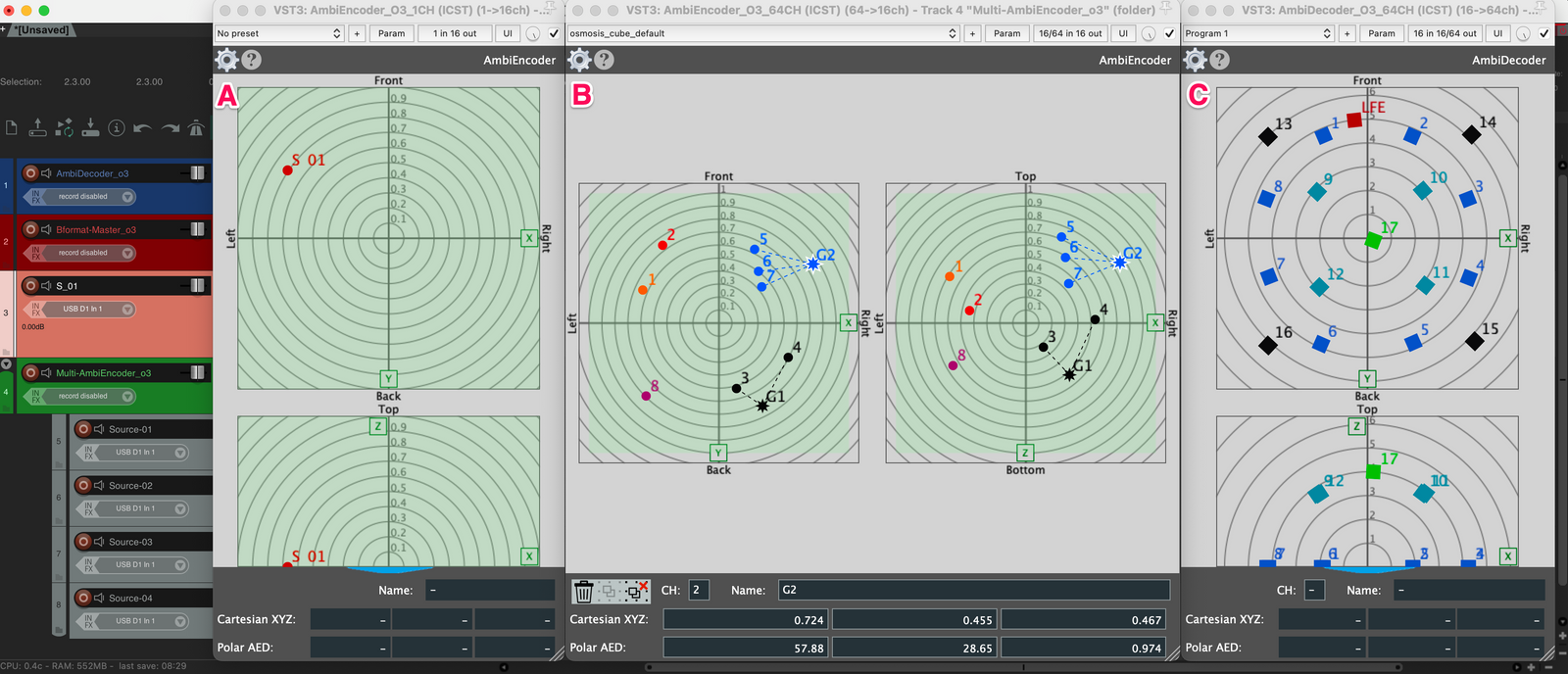Click the new project file icon
This screenshot has height=674, width=1568.
coord(12,128)
